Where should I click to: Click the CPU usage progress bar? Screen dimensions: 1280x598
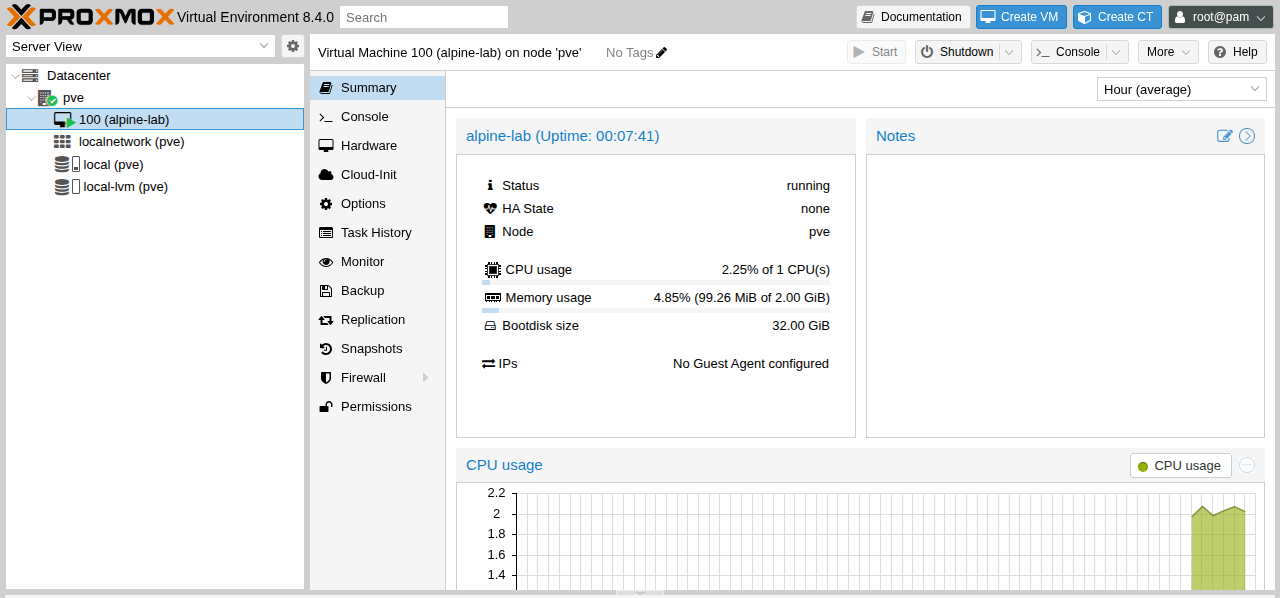[x=656, y=283]
